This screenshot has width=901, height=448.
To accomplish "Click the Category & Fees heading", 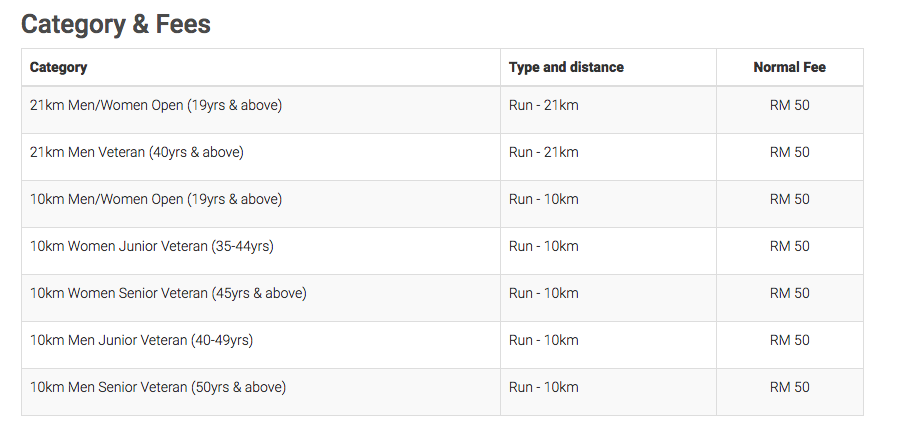I will (115, 25).
